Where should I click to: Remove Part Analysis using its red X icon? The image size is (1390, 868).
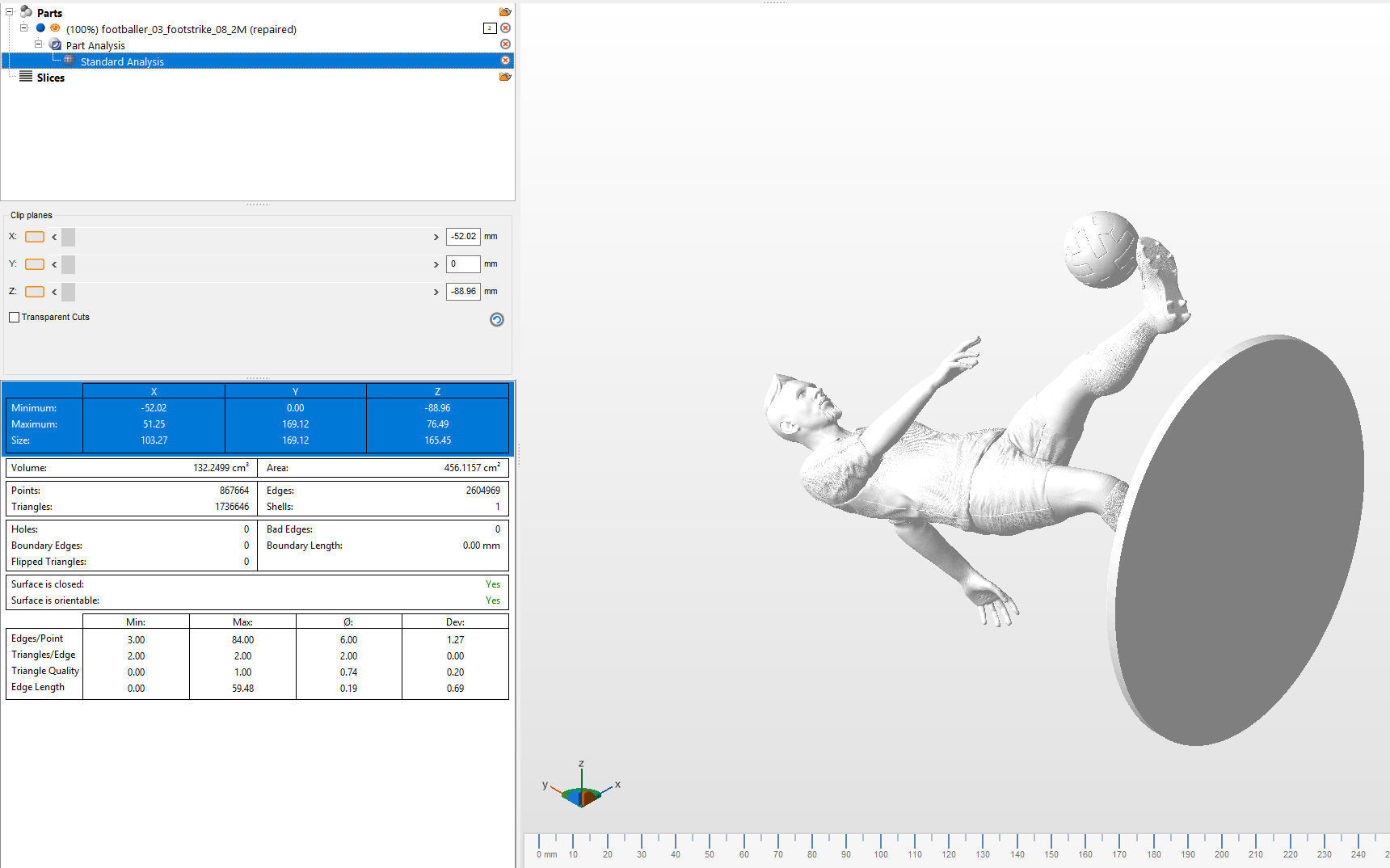[505, 44]
